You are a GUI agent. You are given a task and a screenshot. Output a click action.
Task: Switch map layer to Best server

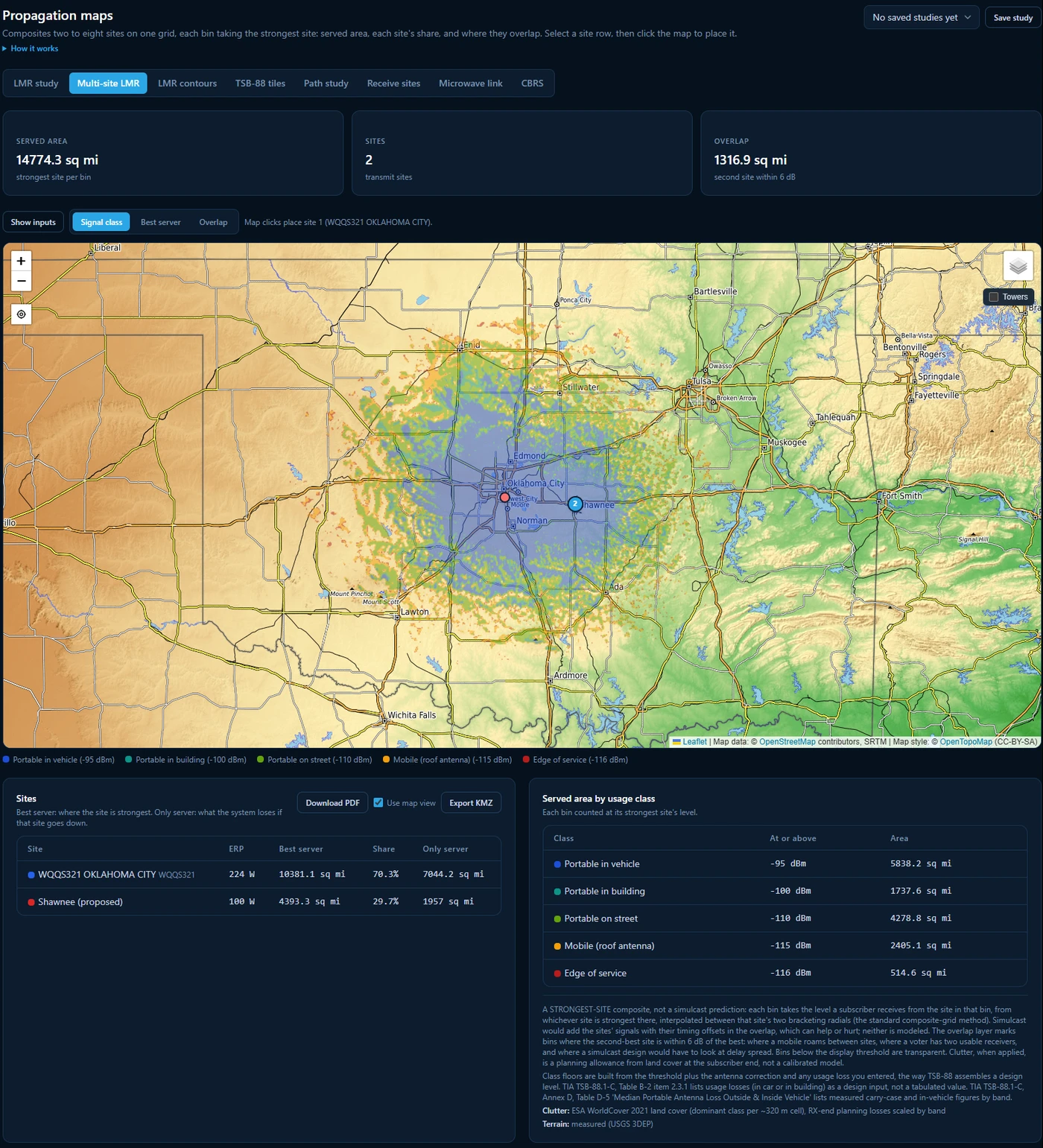[x=161, y=222]
